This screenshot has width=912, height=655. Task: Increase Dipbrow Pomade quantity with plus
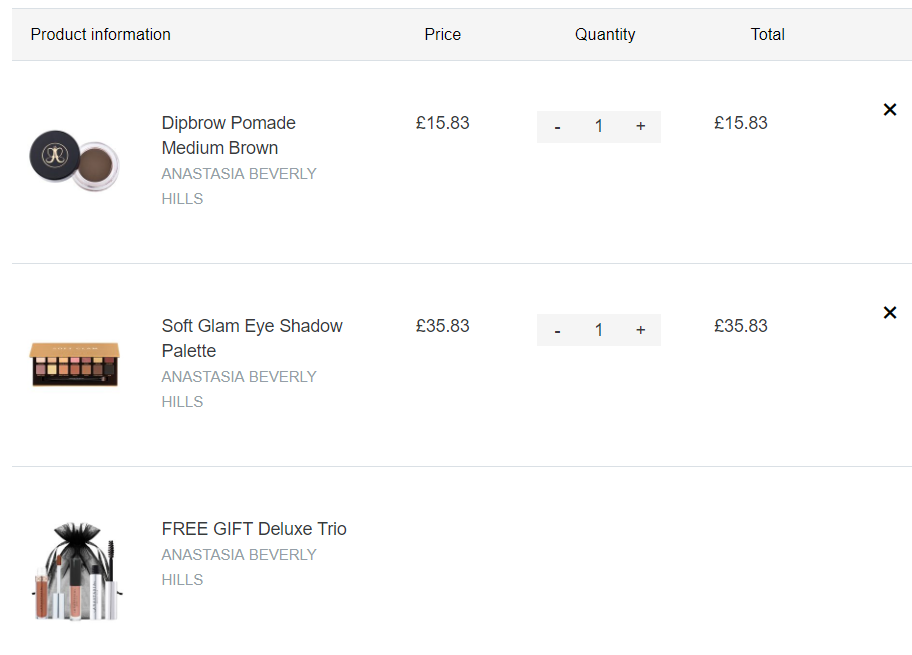click(x=640, y=127)
